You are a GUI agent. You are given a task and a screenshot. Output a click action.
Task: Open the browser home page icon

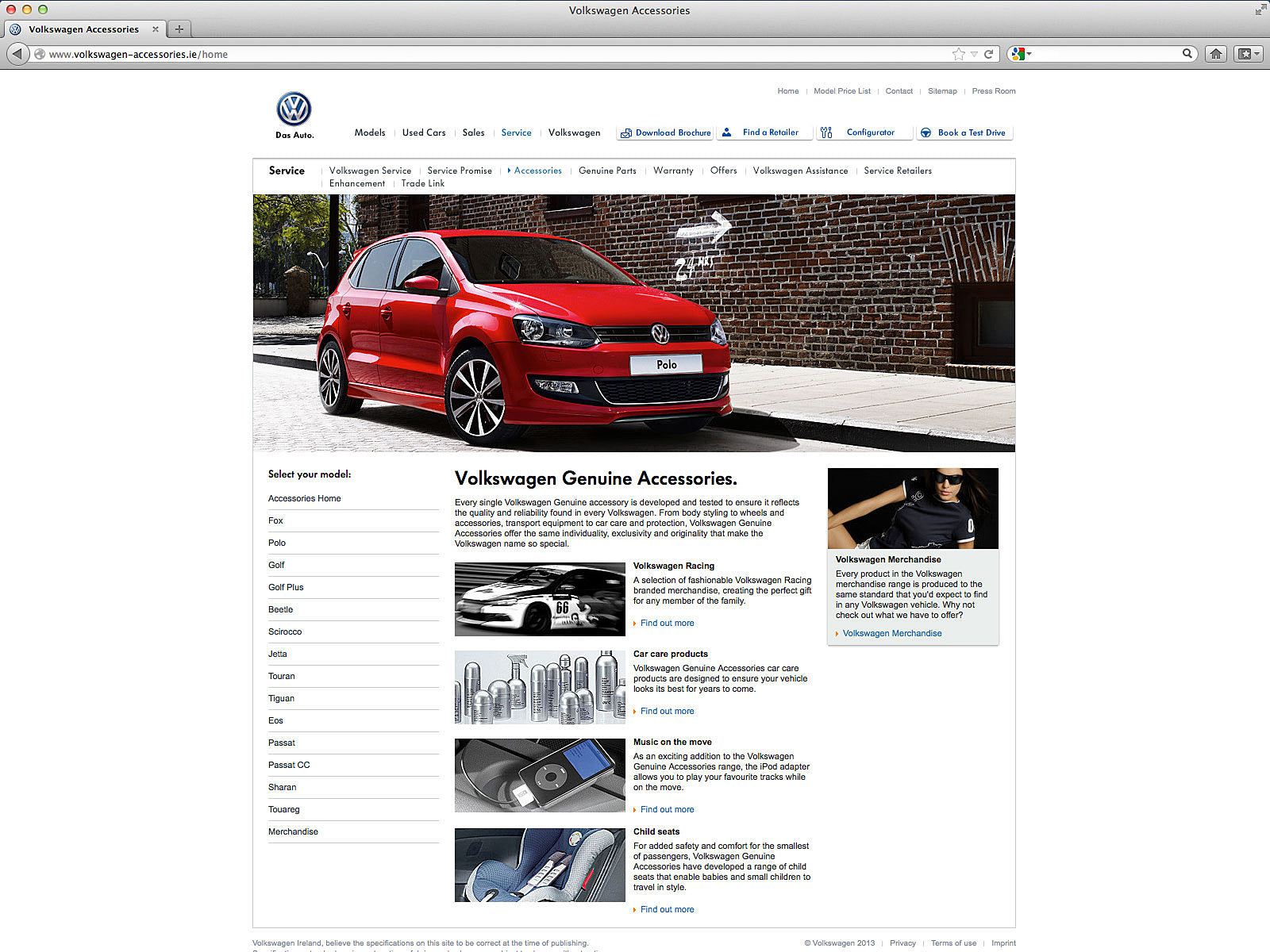point(1215,54)
